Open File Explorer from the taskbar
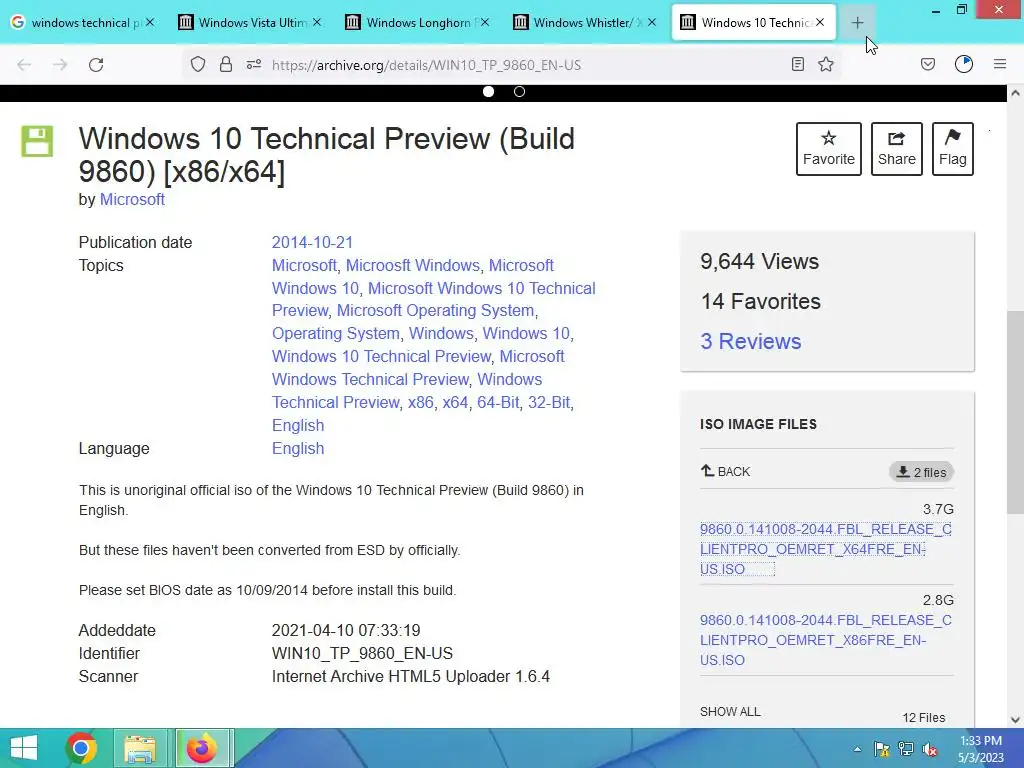The image size is (1024, 768). coord(140,748)
